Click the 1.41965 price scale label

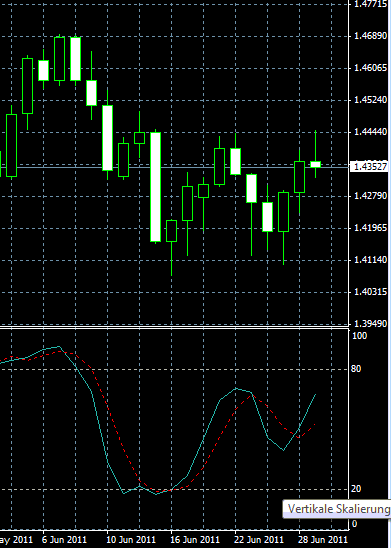pyautogui.click(x=370, y=228)
